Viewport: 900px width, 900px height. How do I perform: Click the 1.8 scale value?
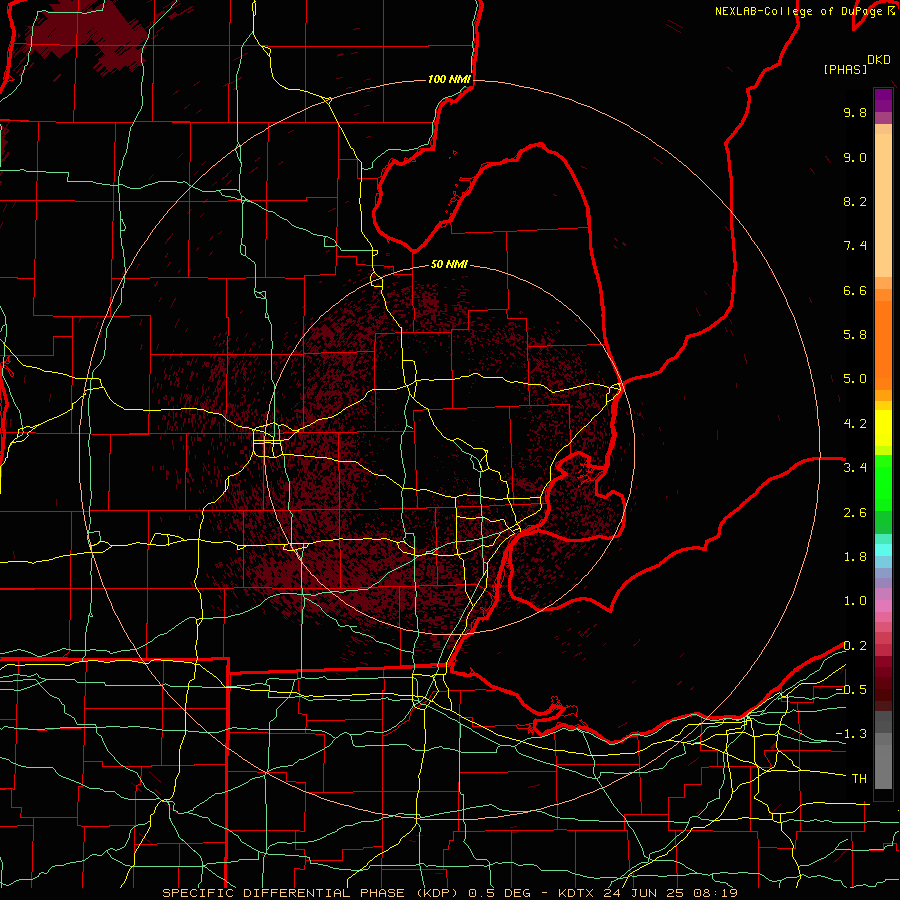tap(855, 557)
